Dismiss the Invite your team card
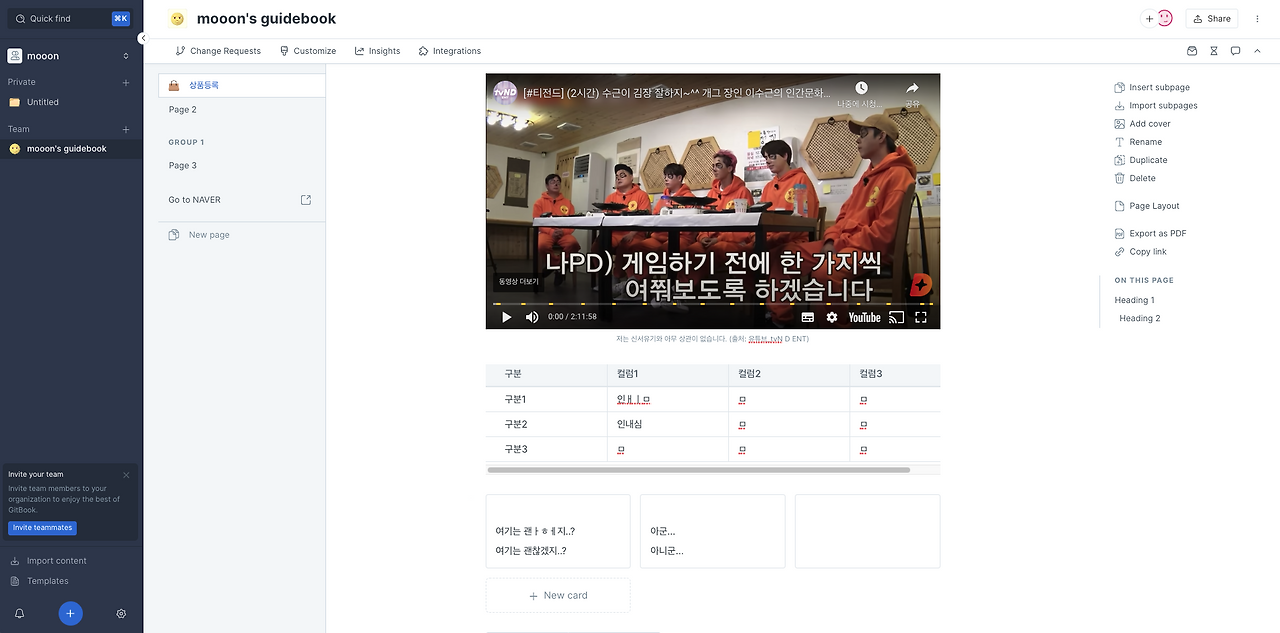 [126, 475]
